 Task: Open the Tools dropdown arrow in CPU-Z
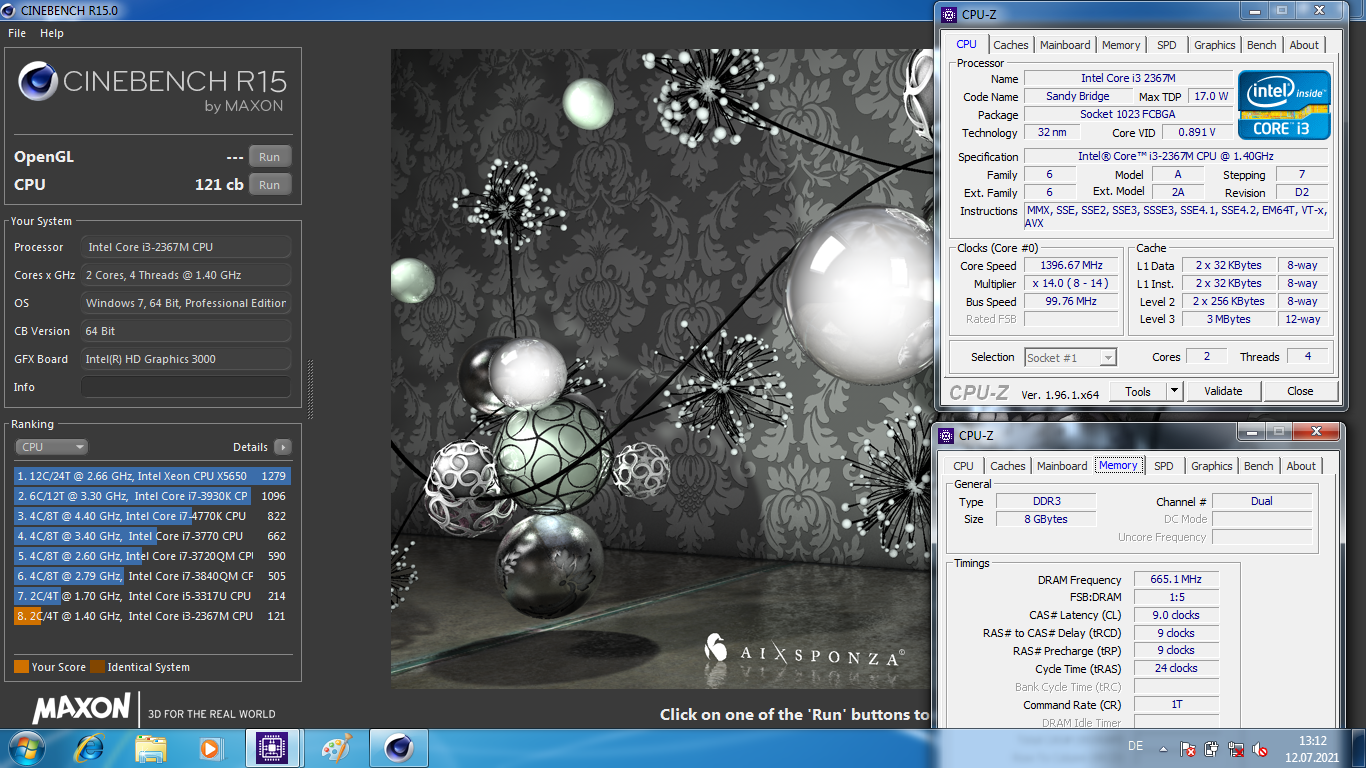pyautogui.click(x=1175, y=391)
